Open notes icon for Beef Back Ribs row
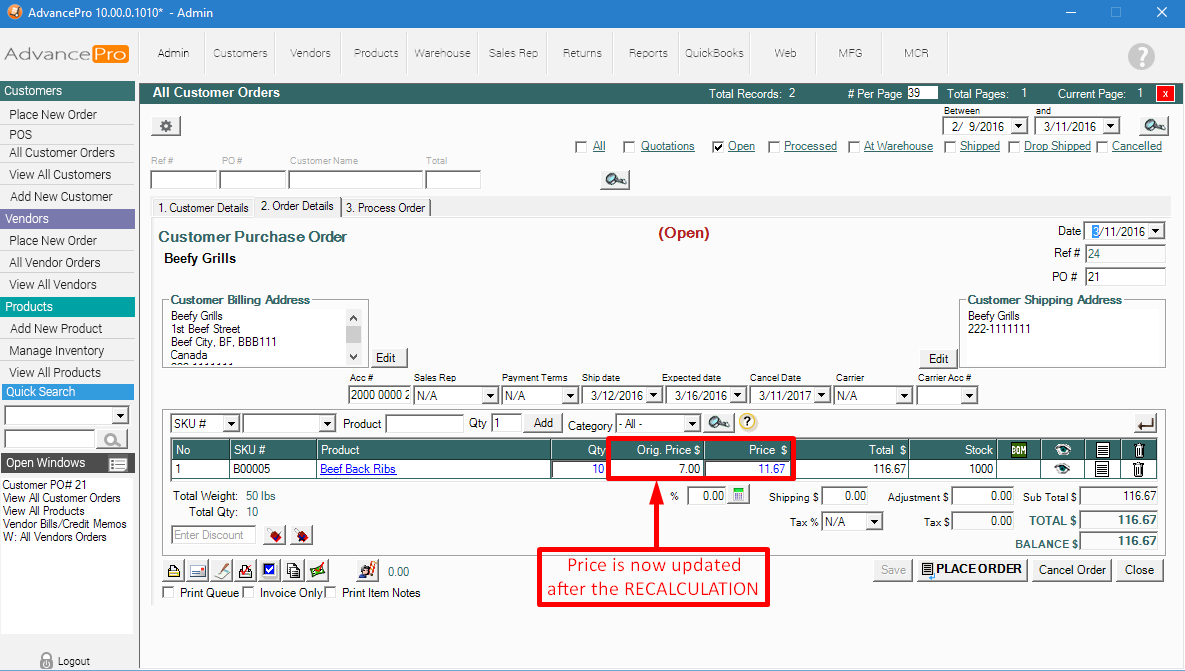 click(1101, 469)
